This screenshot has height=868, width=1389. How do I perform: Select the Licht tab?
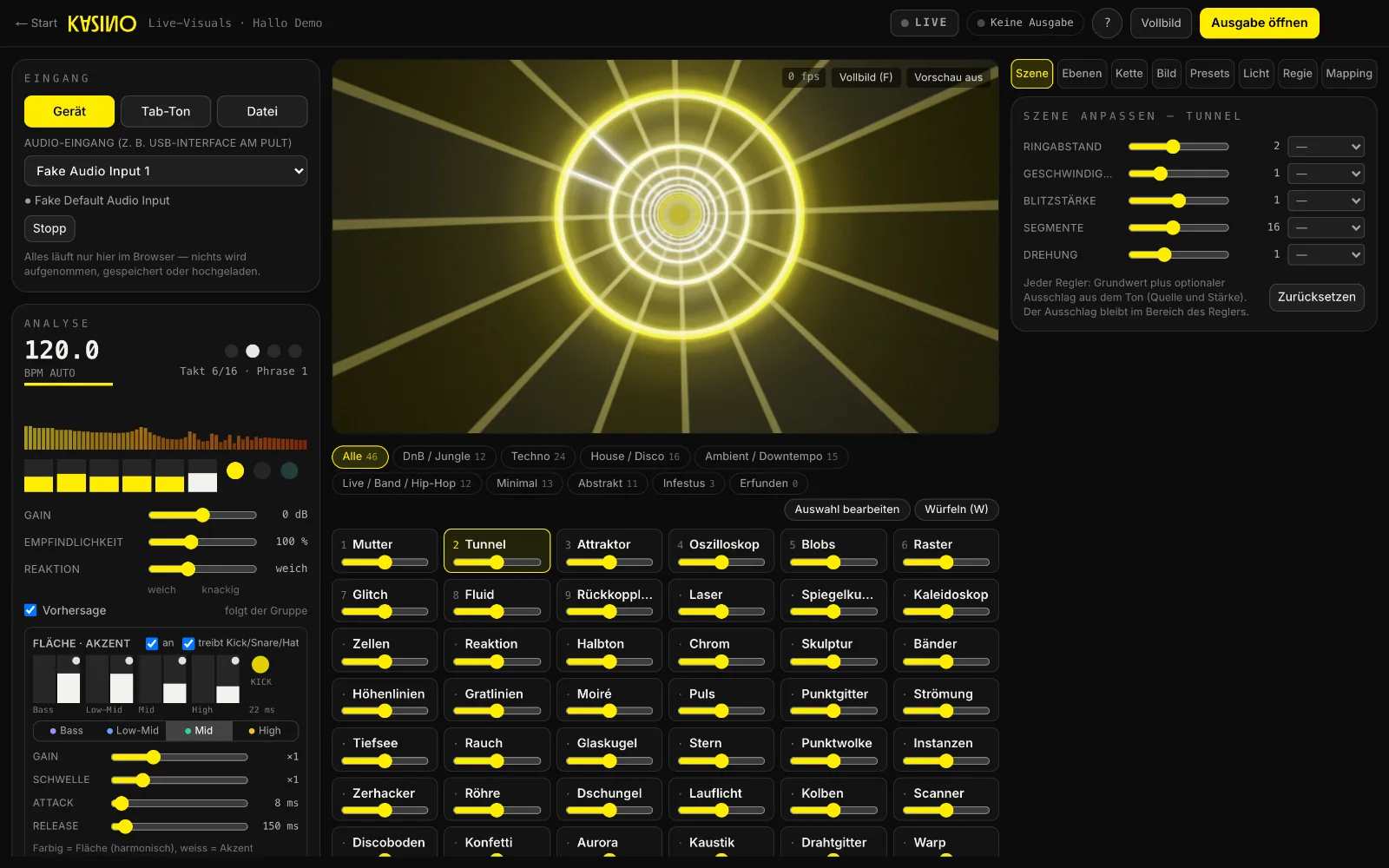click(x=1256, y=74)
